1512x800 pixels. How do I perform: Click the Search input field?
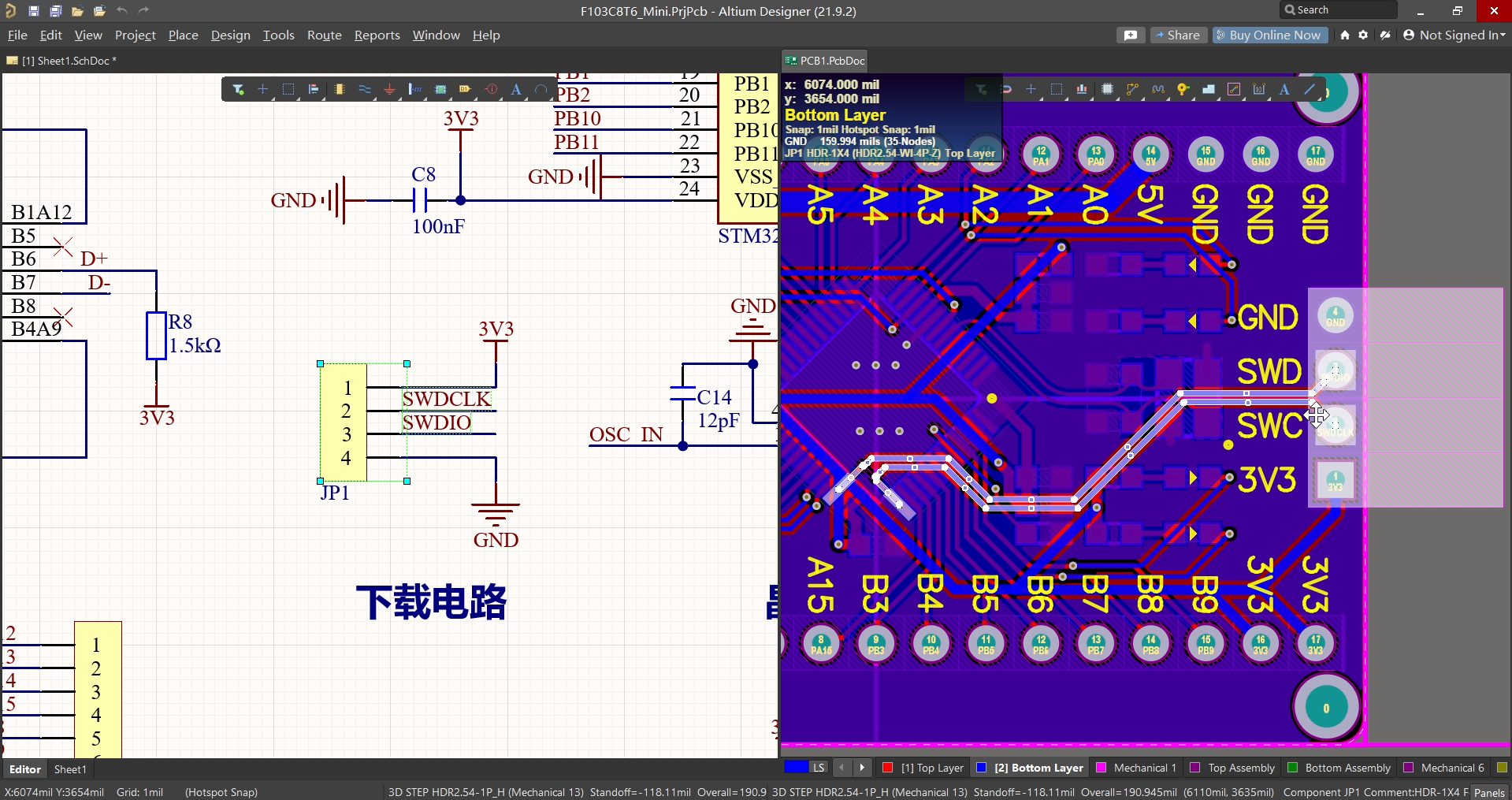pyautogui.click(x=1338, y=10)
